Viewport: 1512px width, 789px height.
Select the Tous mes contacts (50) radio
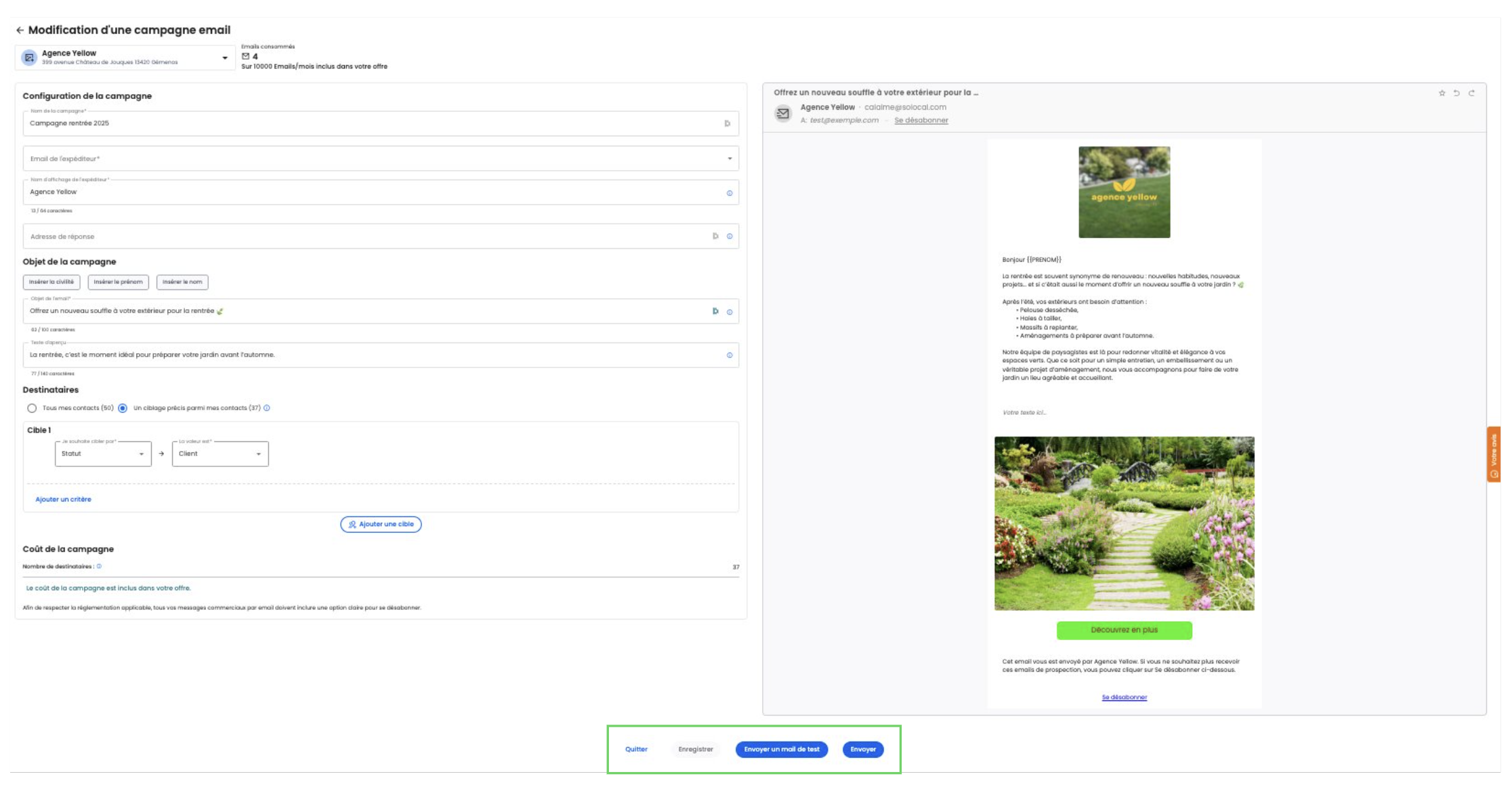32,408
